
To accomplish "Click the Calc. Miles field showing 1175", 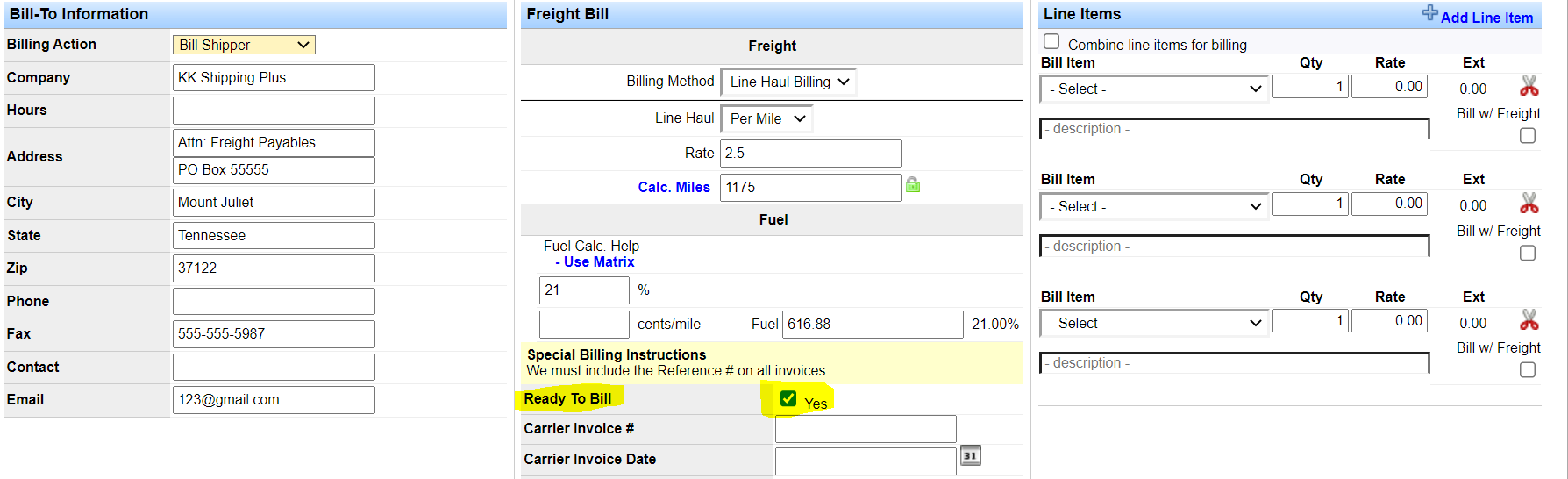I will (810, 187).
